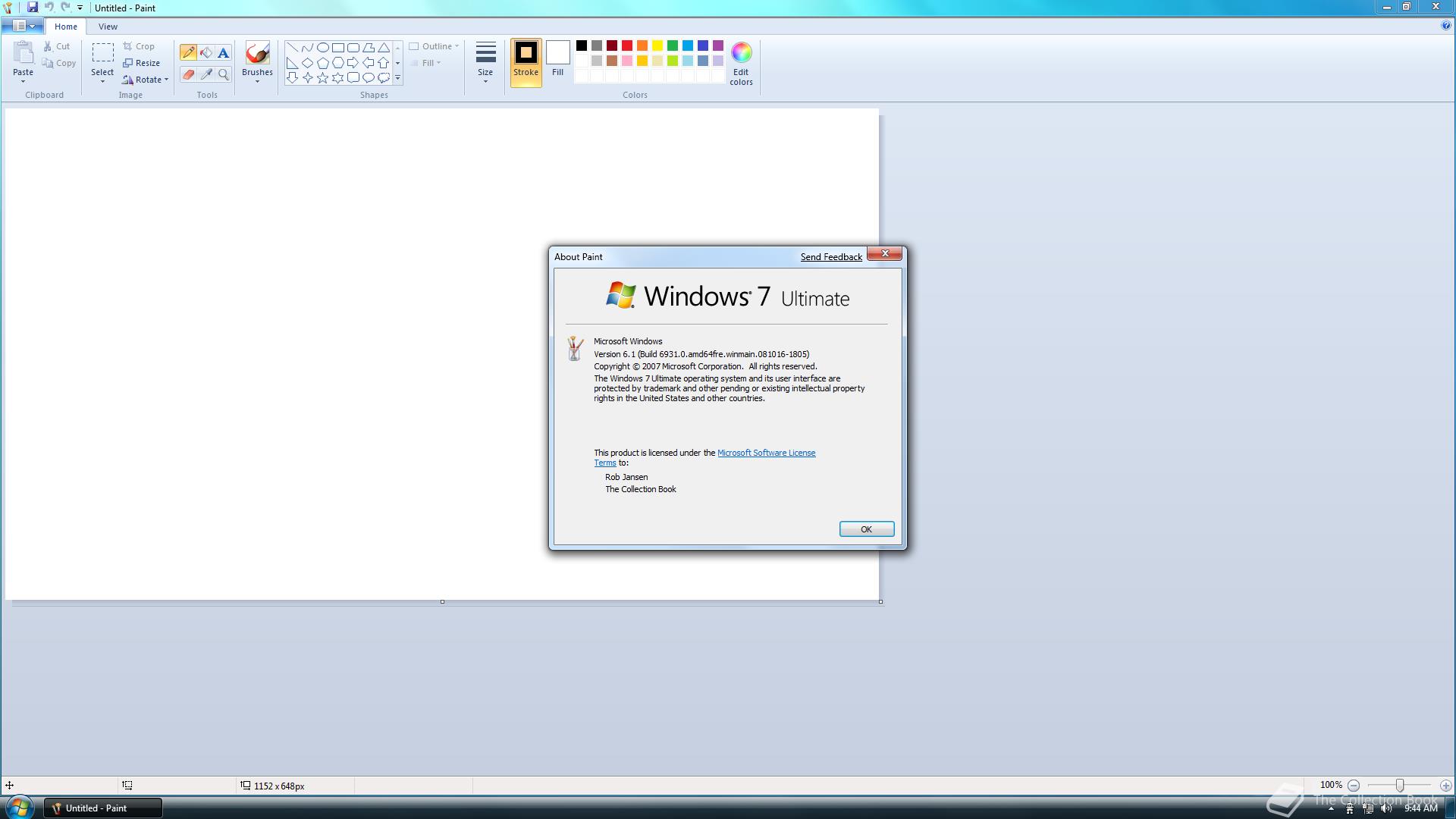The image size is (1456, 819).
Task: Pick the black color swatch
Action: (582, 45)
